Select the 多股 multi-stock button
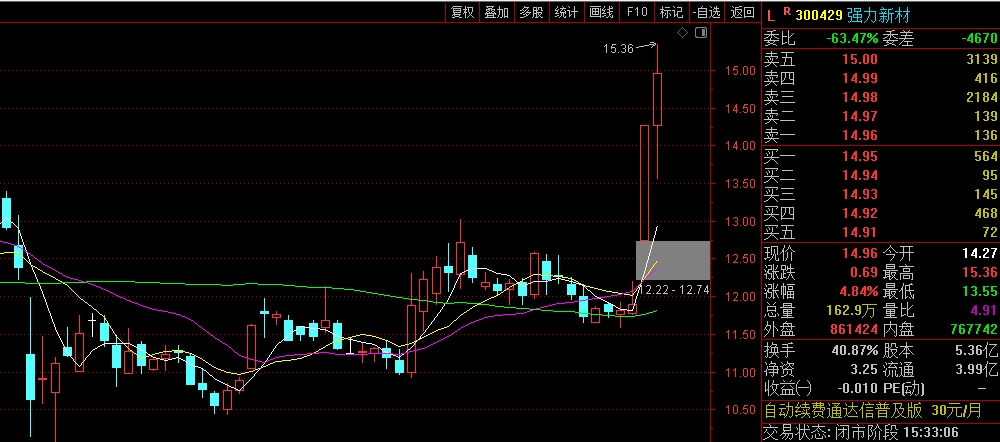Image resolution: width=1000 pixels, height=442 pixels. pos(531,12)
